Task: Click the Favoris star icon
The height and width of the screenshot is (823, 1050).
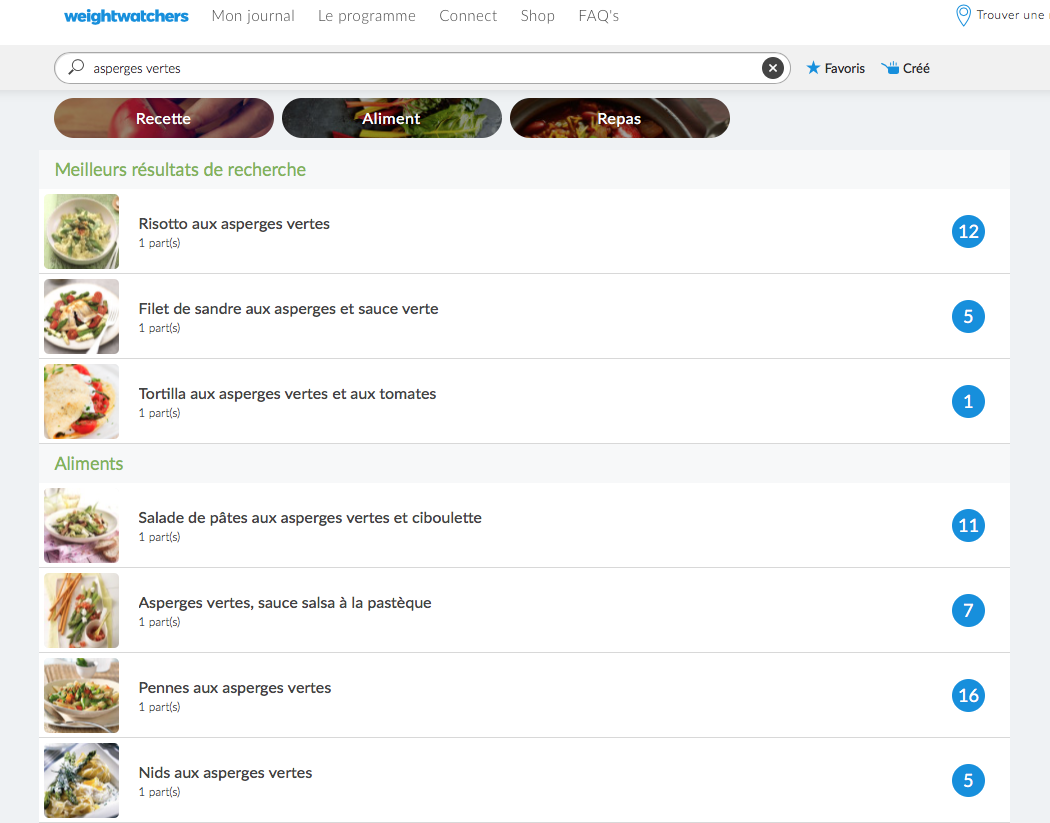Action: pyautogui.click(x=813, y=68)
